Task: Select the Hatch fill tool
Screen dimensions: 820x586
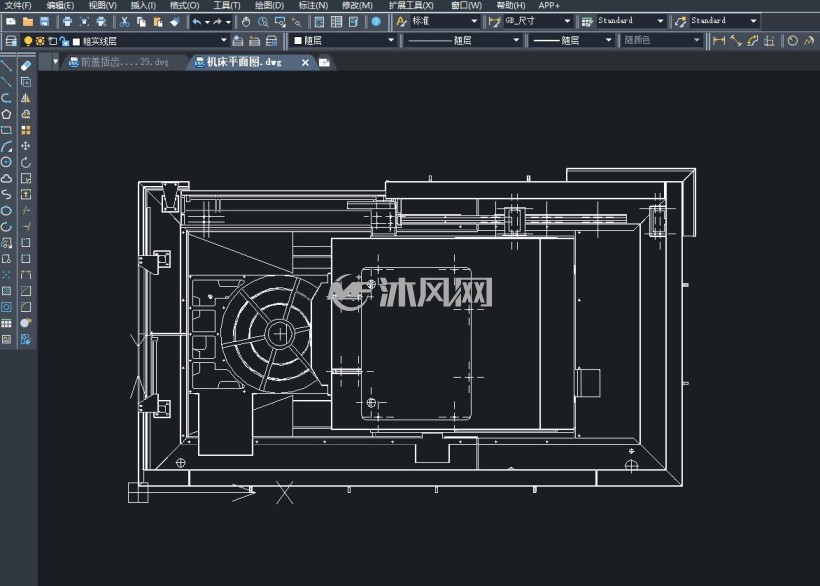Action: [6, 291]
